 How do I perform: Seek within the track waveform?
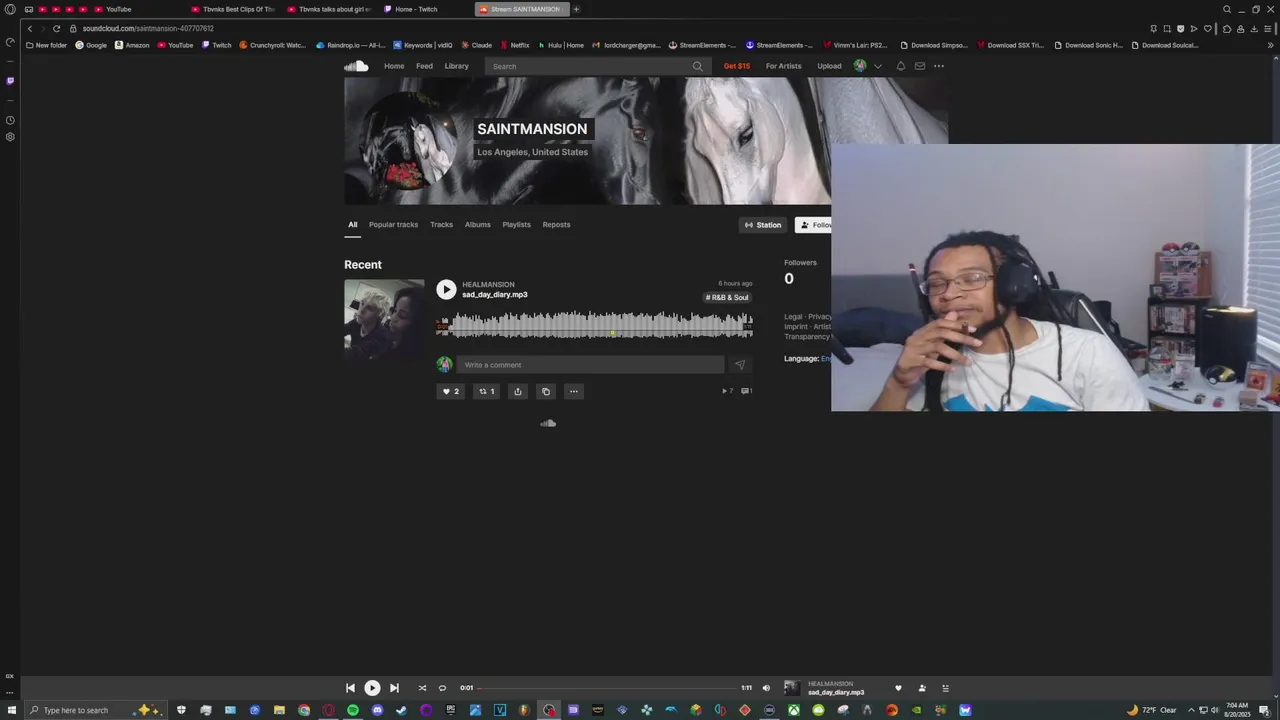click(x=594, y=325)
